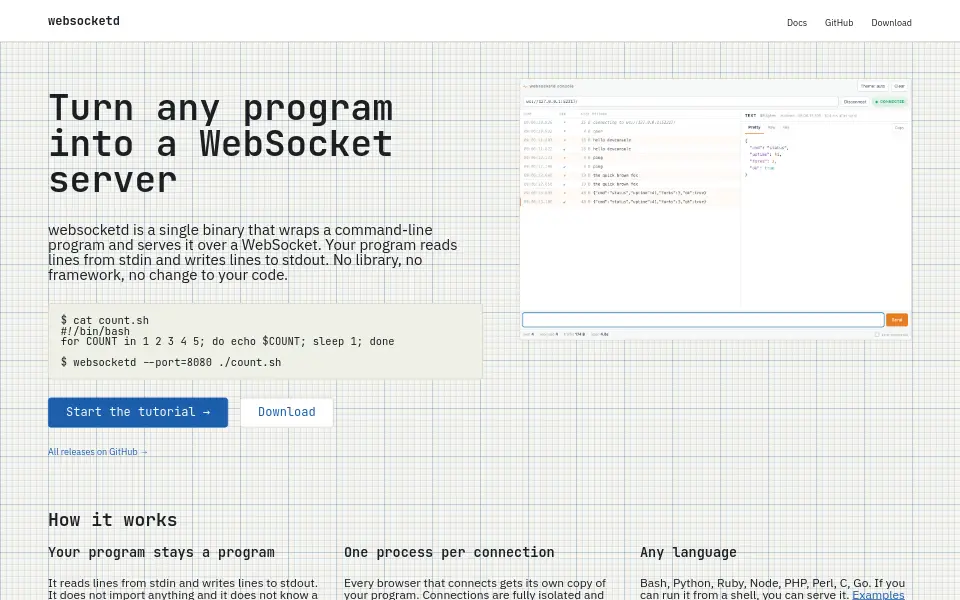Click the "One process per connection" heading
This screenshot has height=600, width=960.
click(449, 552)
